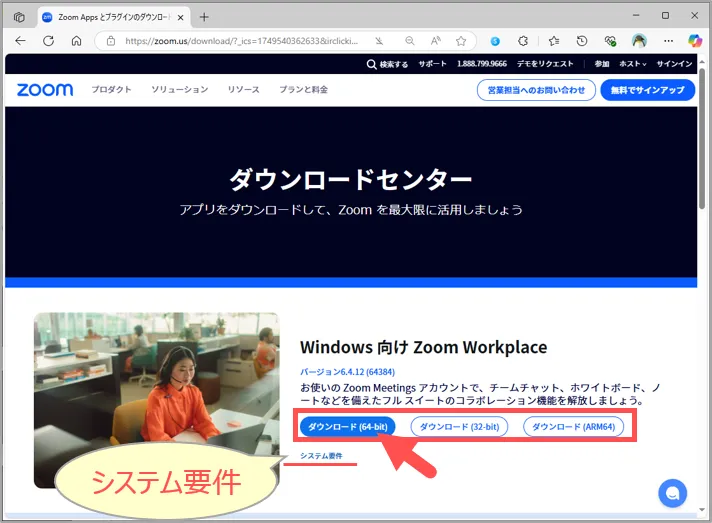712x523 pixels.
Task: Click the Zoom logo
Action: pos(45,89)
